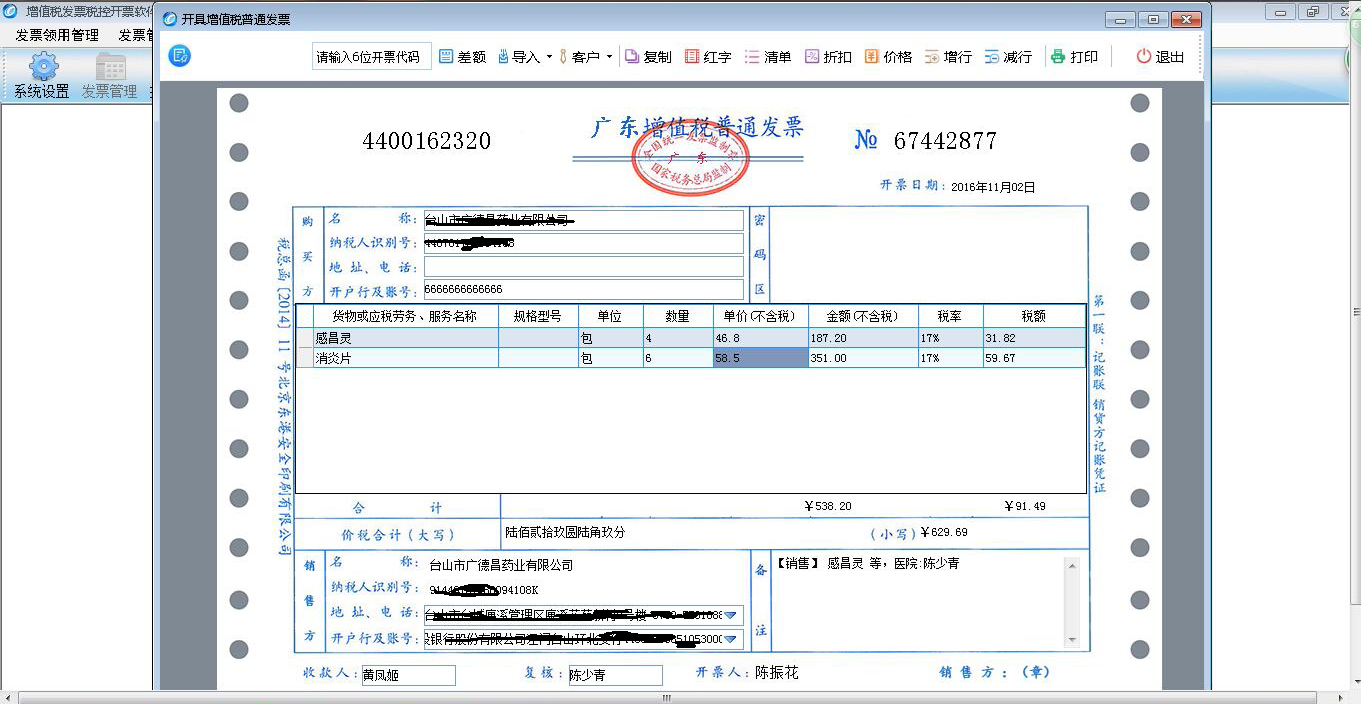Select the 红字 red invoice tool
The height and width of the screenshot is (704, 1361).
click(708, 57)
